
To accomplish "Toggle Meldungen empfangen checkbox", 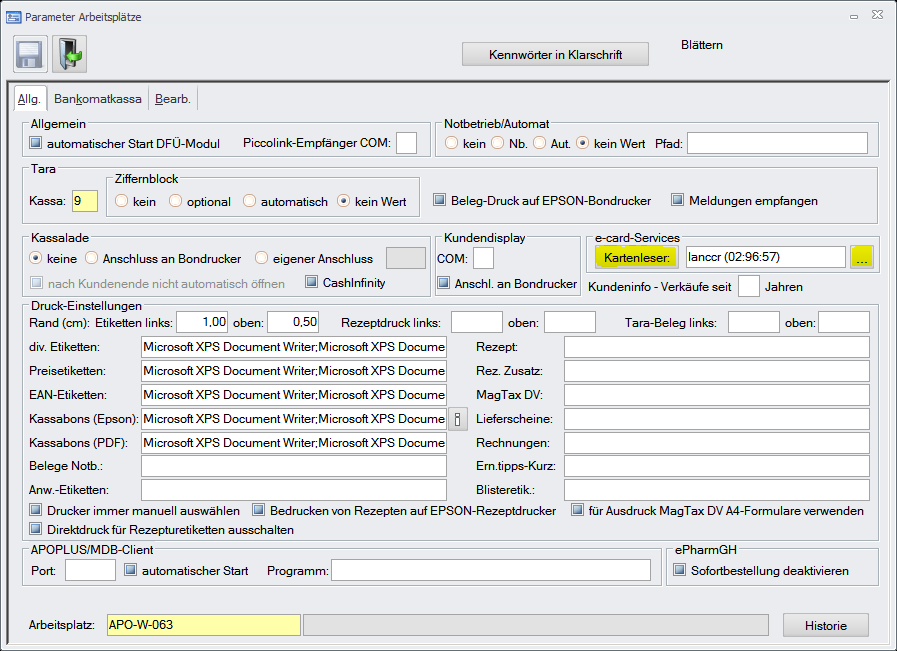I will tap(678, 201).
